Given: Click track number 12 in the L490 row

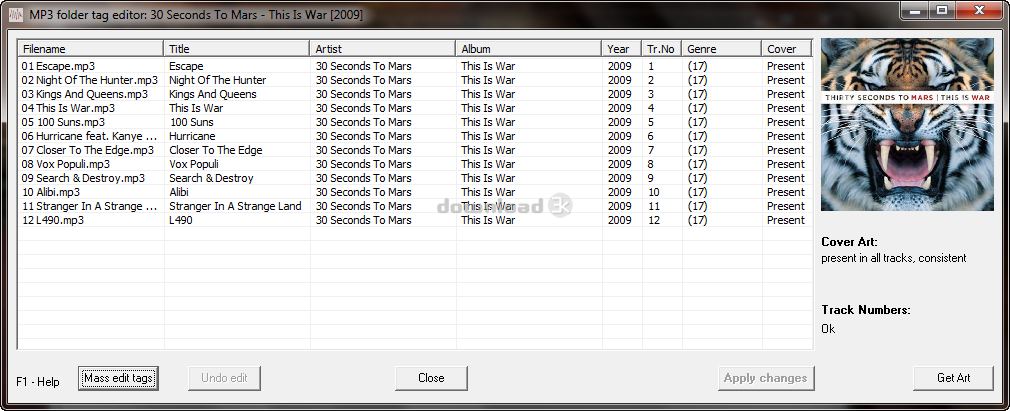Looking at the screenshot, I should (x=654, y=220).
